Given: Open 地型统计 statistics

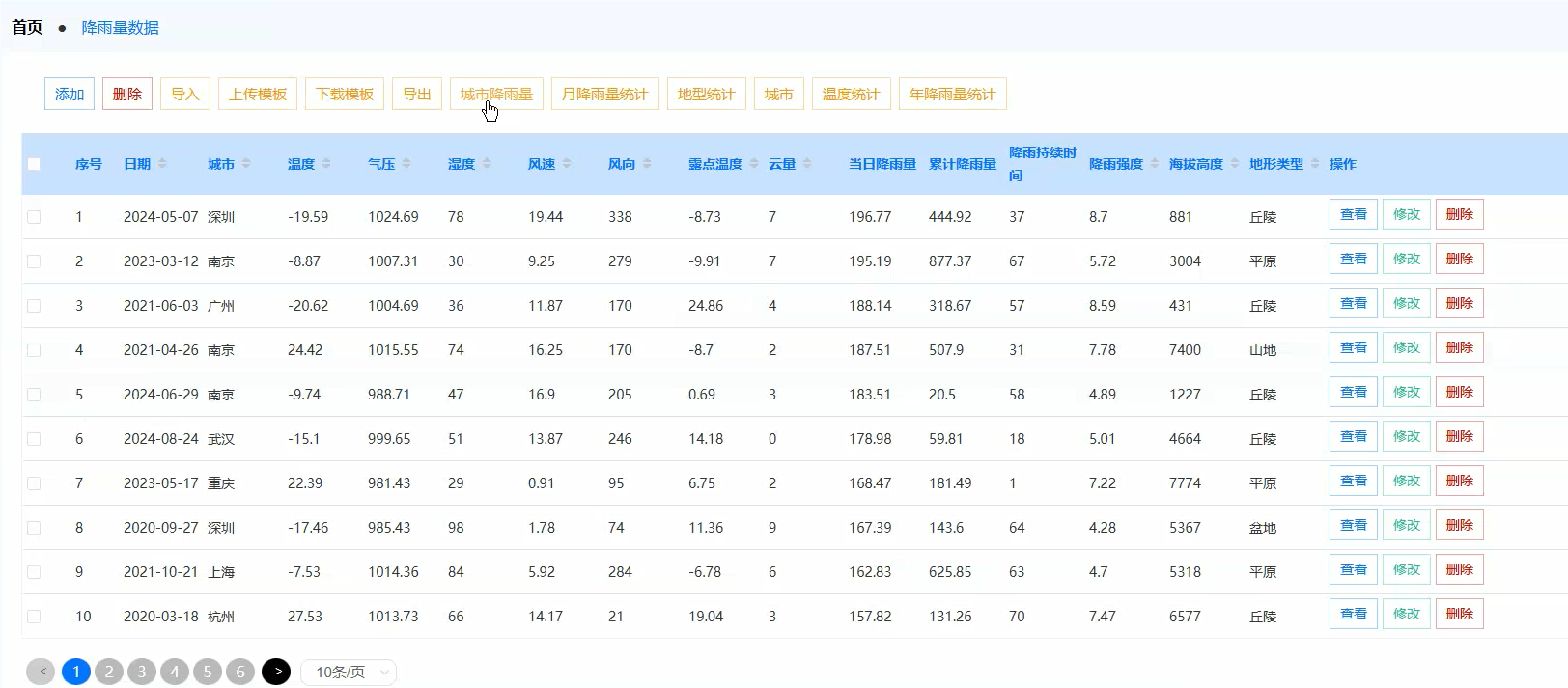Looking at the screenshot, I should pos(706,94).
